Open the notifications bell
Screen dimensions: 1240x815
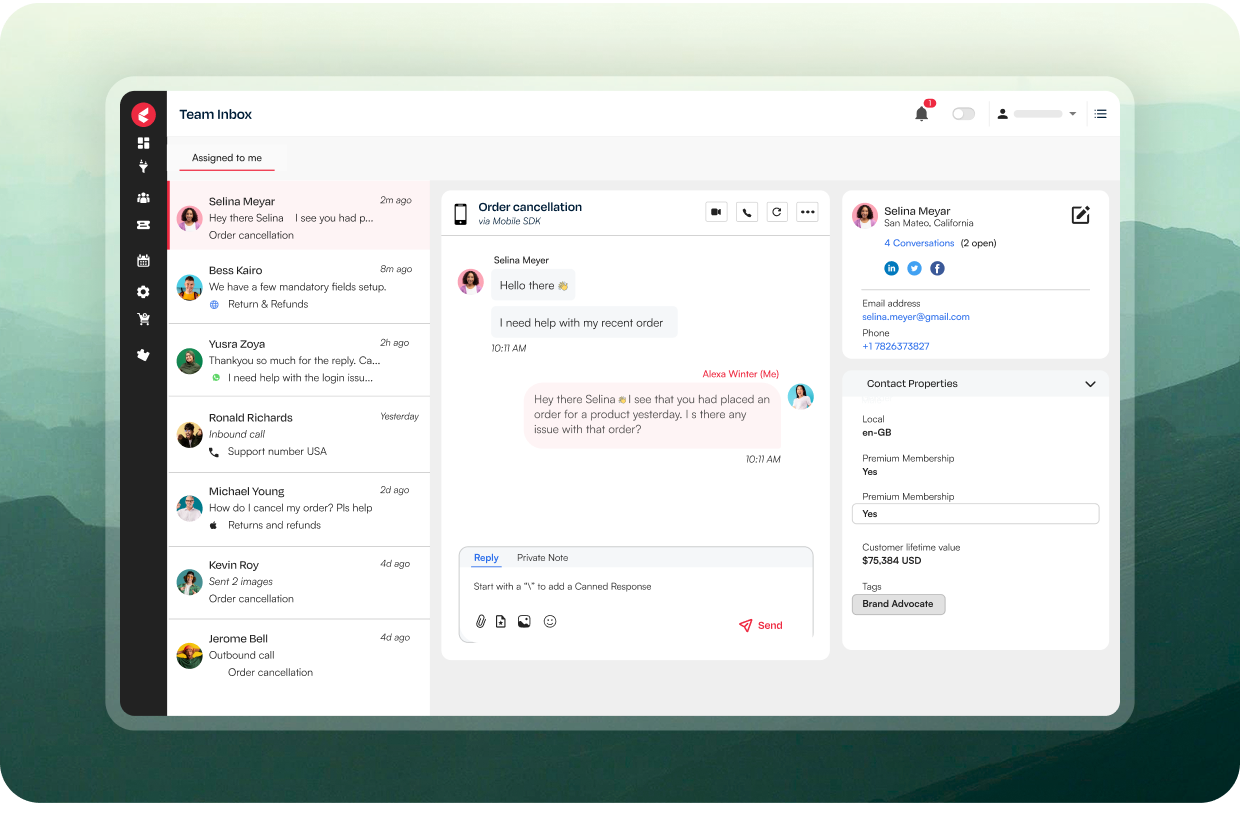pyautogui.click(x=921, y=114)
